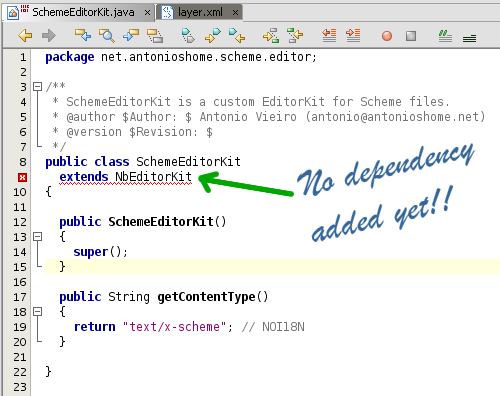Screen dimensions: 500x396
Task: Click the find previous occurrence icon
Action: [83, 35]
